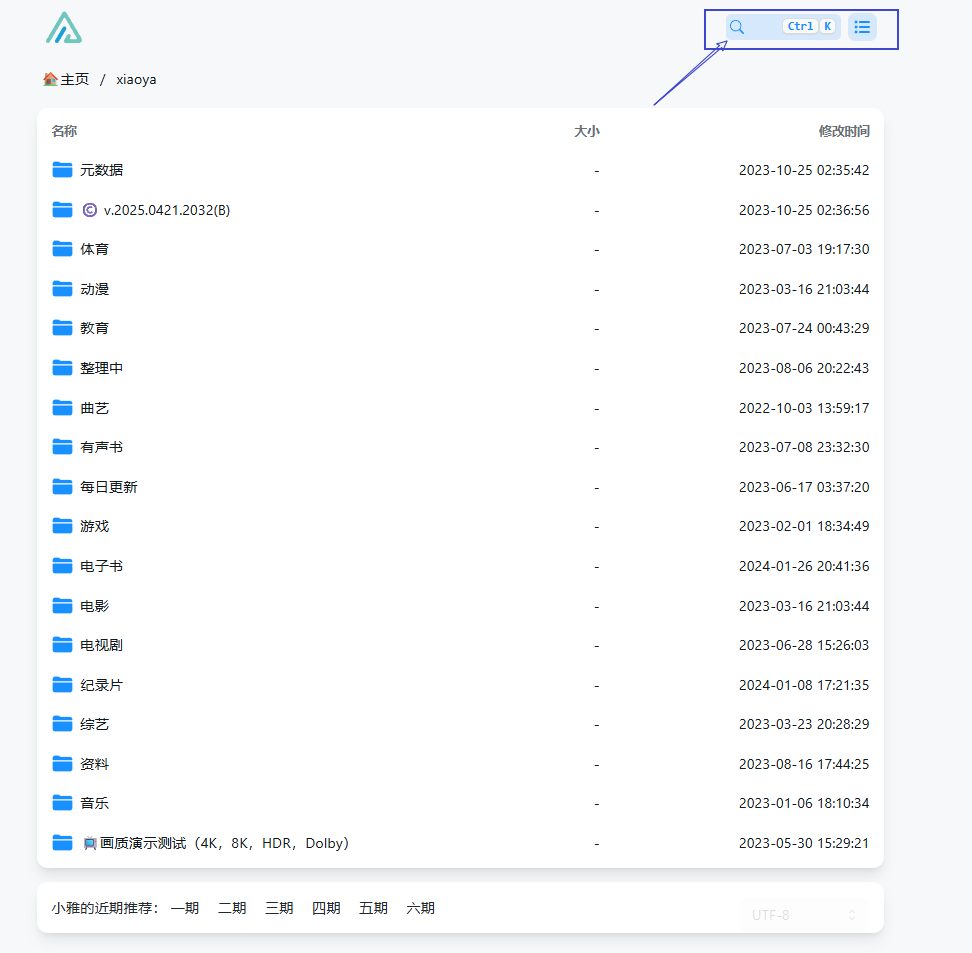
Task: Open the 四期 recommendation link
Action: coord(326,908)
